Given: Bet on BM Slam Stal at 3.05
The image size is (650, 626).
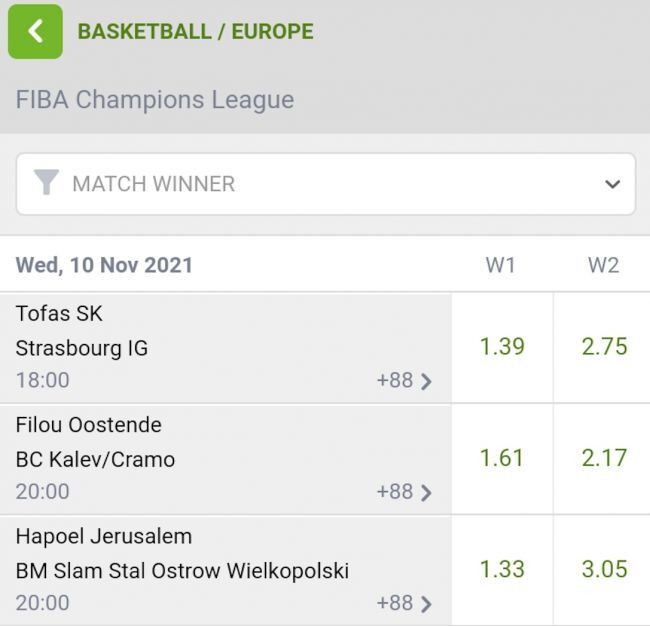Looking at the screenshot, I should tap(604, 569).
